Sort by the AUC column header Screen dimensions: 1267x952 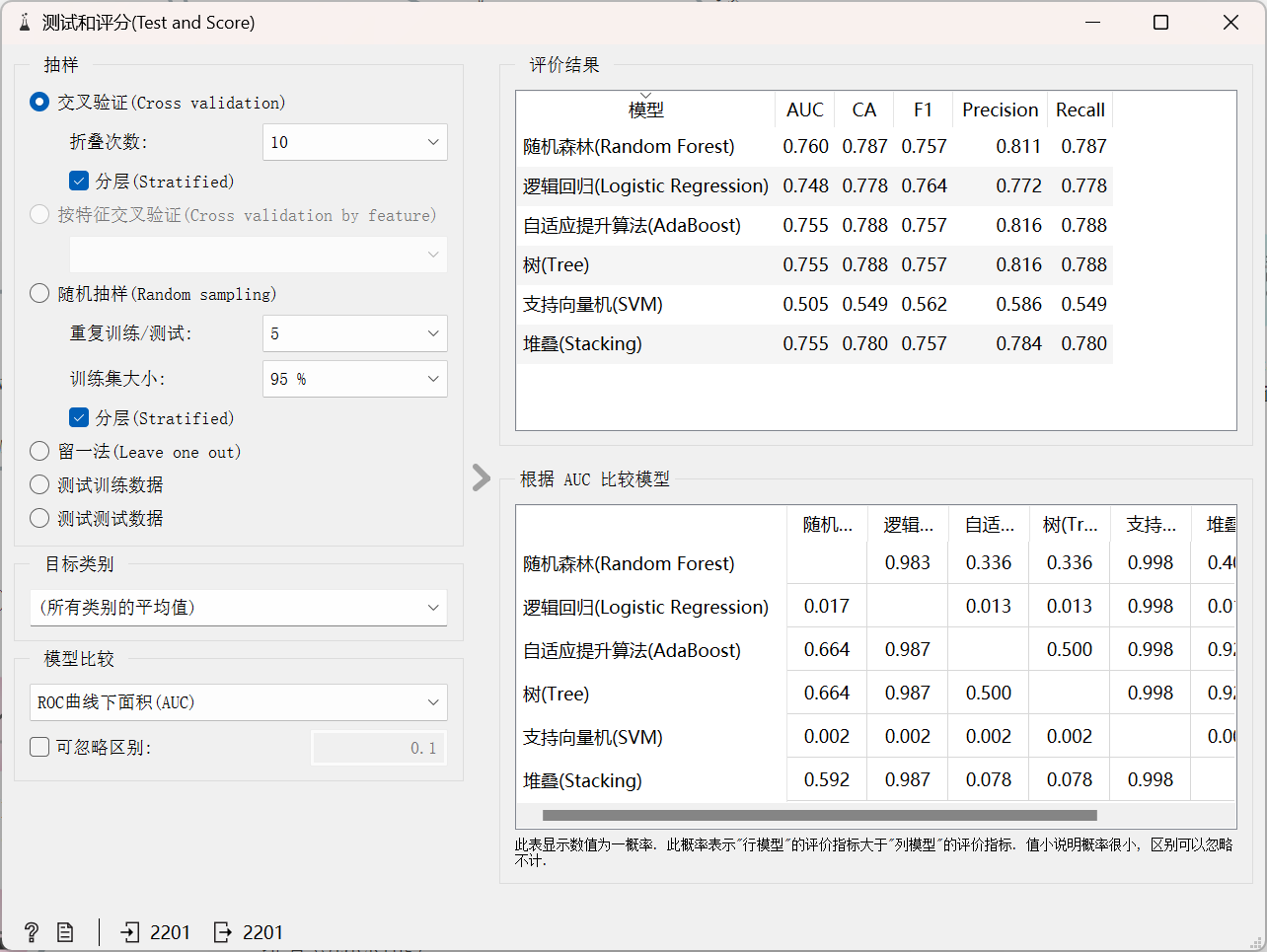[805, 110]
